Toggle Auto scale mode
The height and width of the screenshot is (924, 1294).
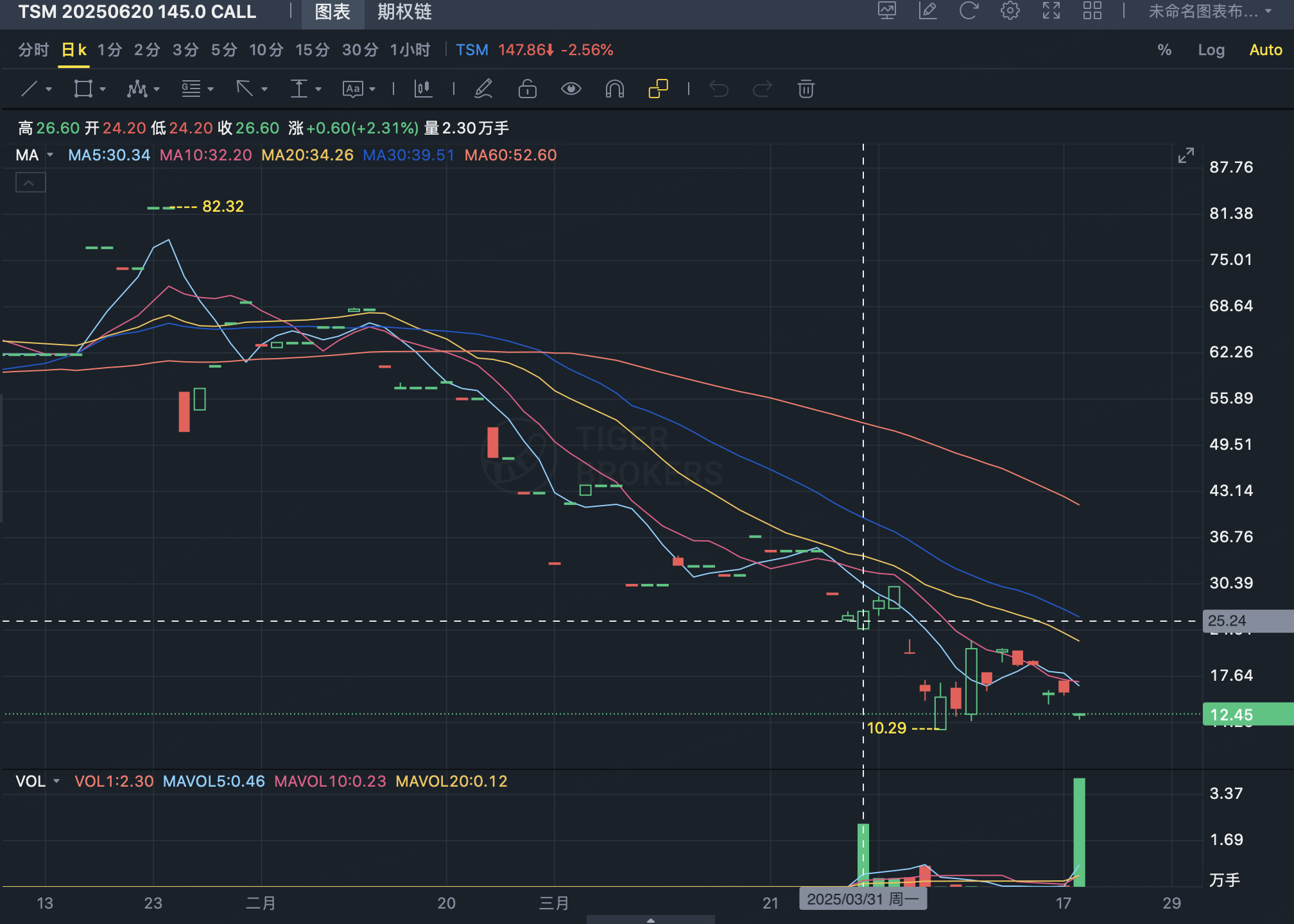[x=1266, y=50]
